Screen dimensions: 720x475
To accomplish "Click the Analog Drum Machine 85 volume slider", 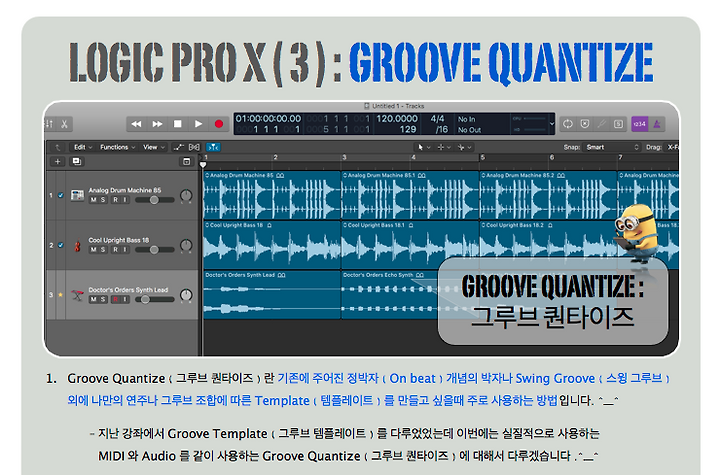I will pyautogui.click(x=155, y=200).
